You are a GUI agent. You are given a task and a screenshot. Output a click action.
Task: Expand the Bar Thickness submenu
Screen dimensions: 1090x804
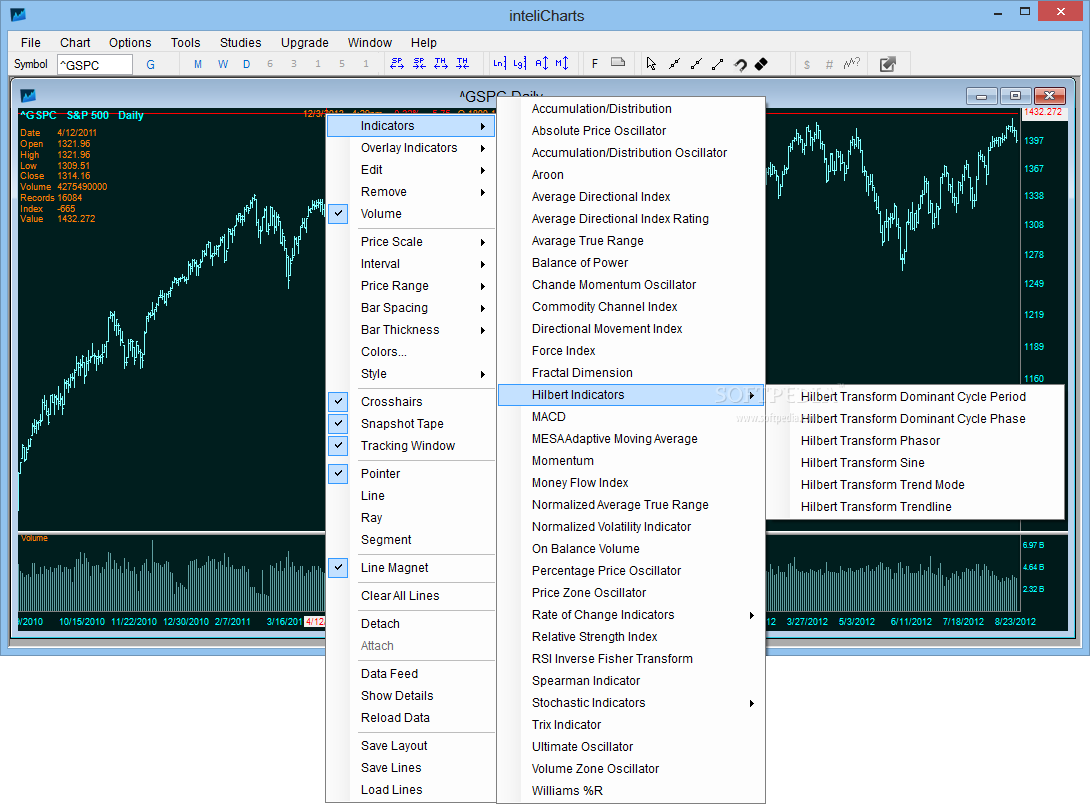coord(411,330)
